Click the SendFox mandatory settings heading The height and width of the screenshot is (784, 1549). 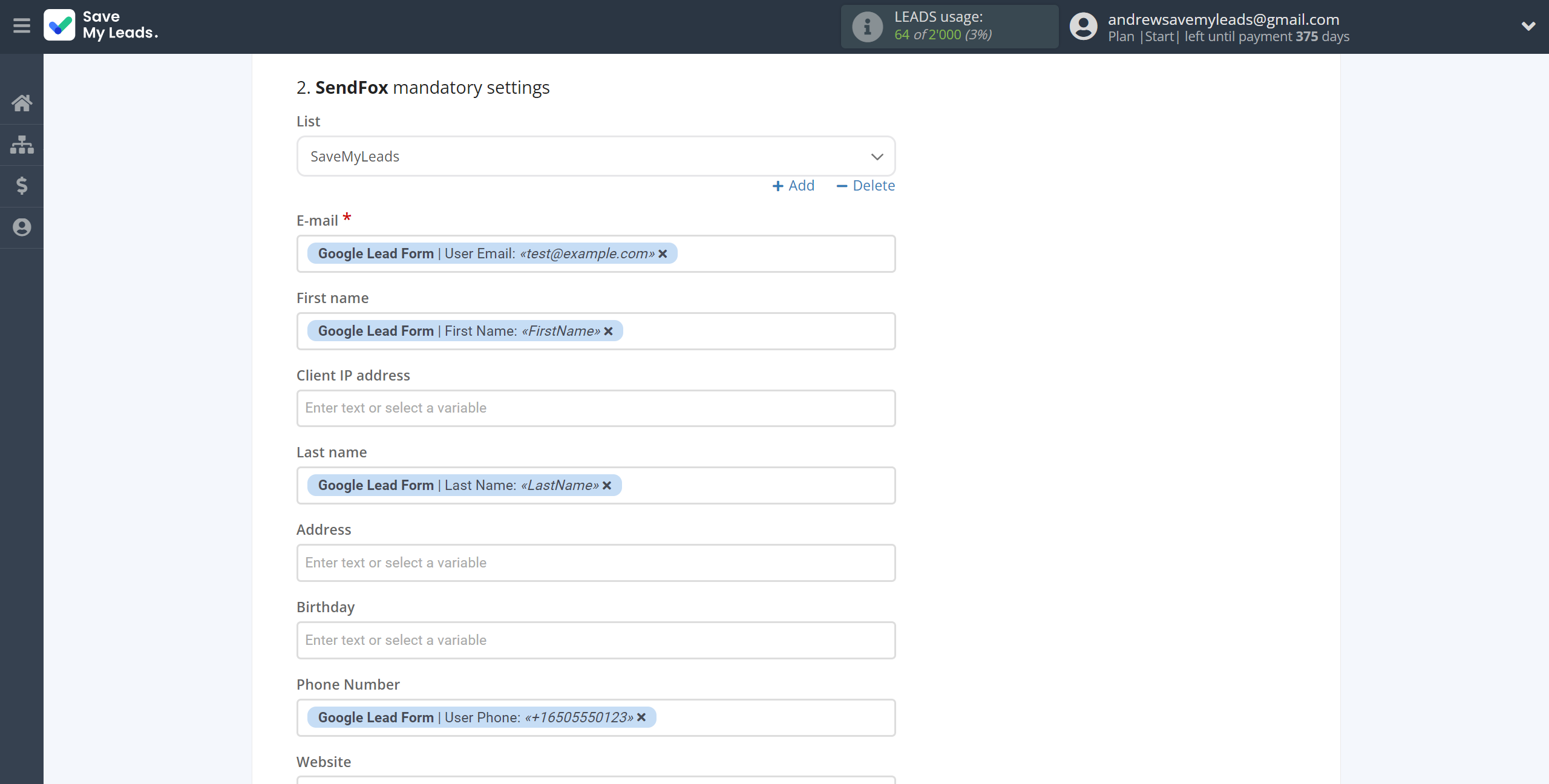point(423,88)
